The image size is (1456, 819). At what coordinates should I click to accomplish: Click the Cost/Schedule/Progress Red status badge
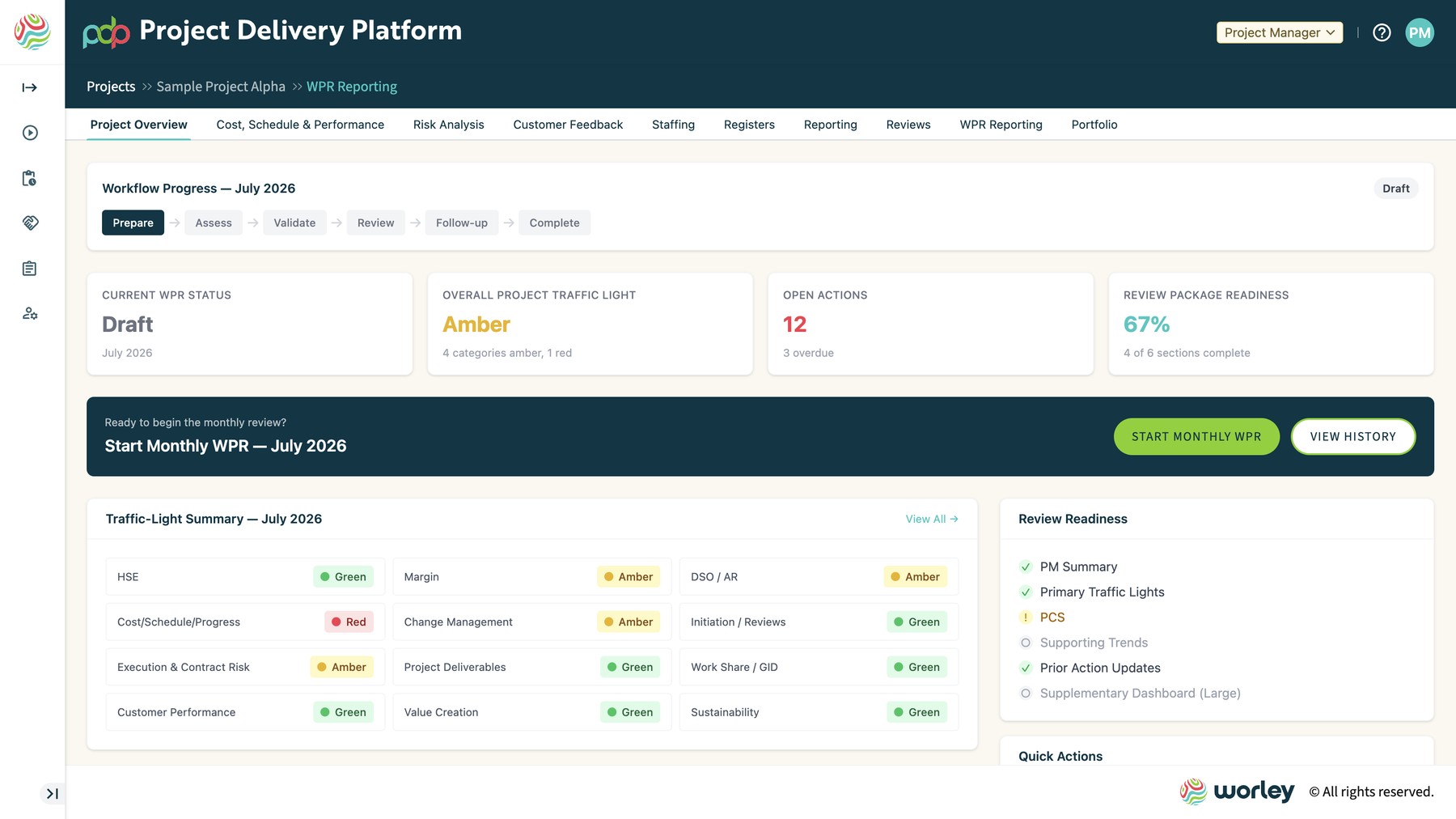pyautogui.click(x=349, y=622)
